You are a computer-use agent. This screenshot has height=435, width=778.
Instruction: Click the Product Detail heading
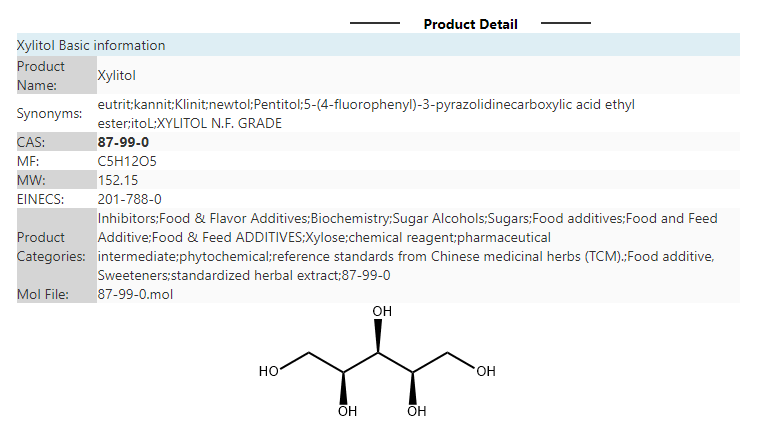coord(470,24)
